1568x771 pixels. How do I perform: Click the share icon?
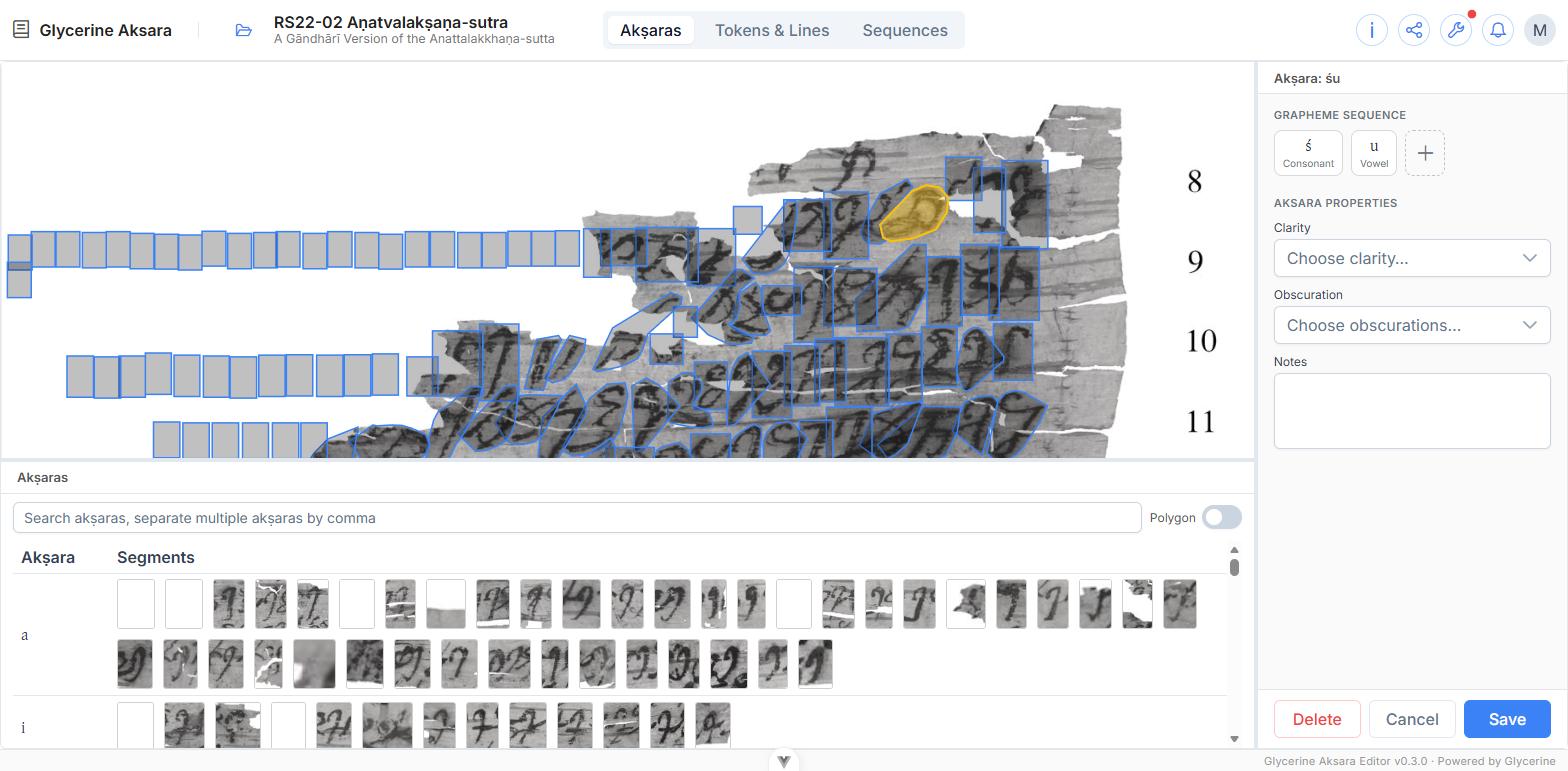pyautogui.click(x=1413, y=30)
